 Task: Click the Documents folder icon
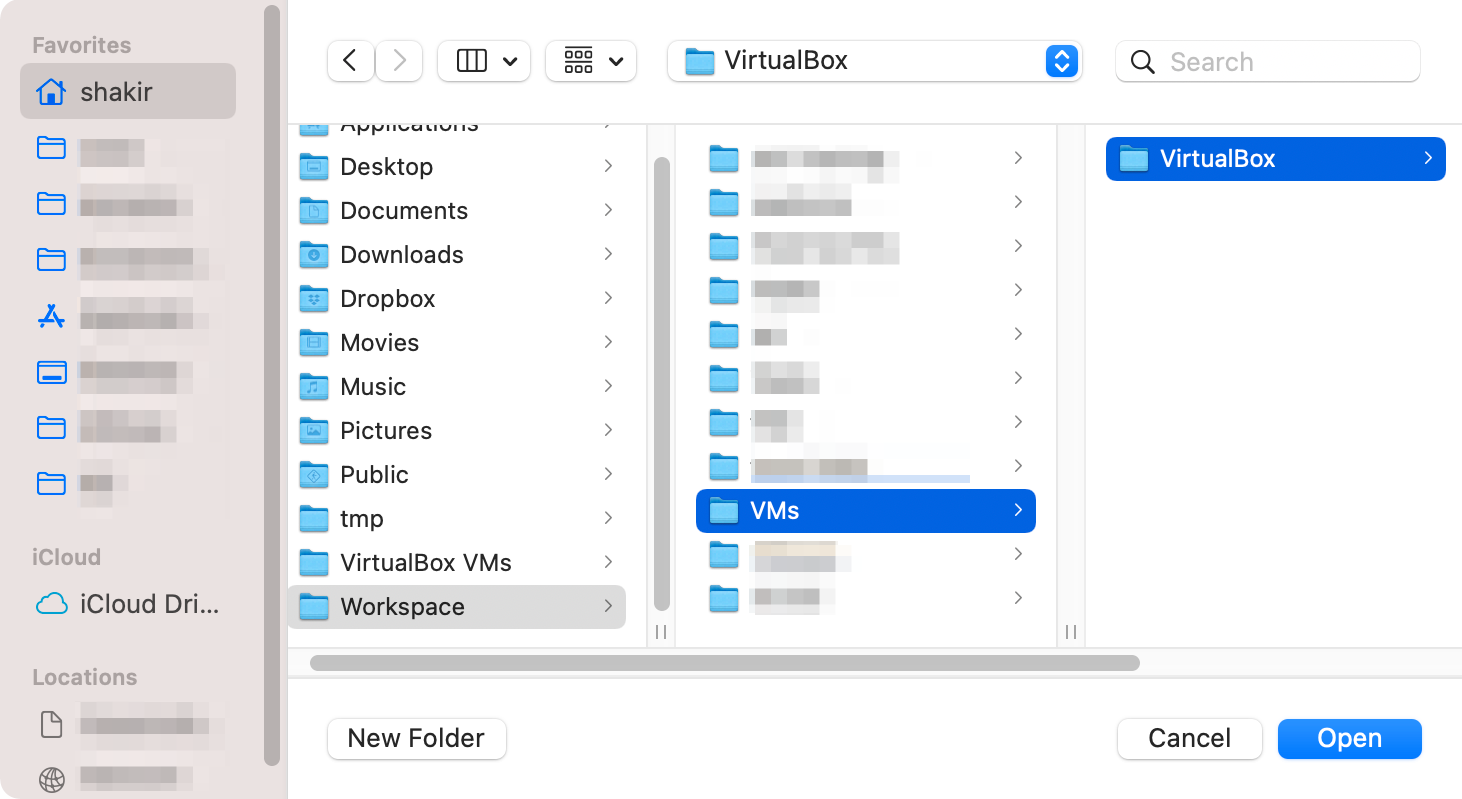pos(314,211)
